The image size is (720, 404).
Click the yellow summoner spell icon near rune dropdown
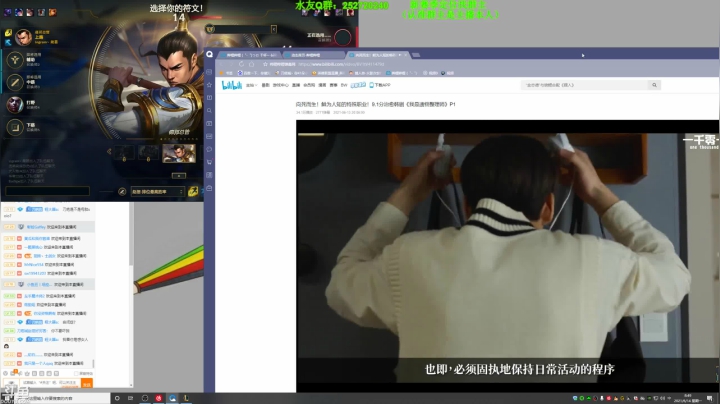pyautogui.click(x=193, y=191)
